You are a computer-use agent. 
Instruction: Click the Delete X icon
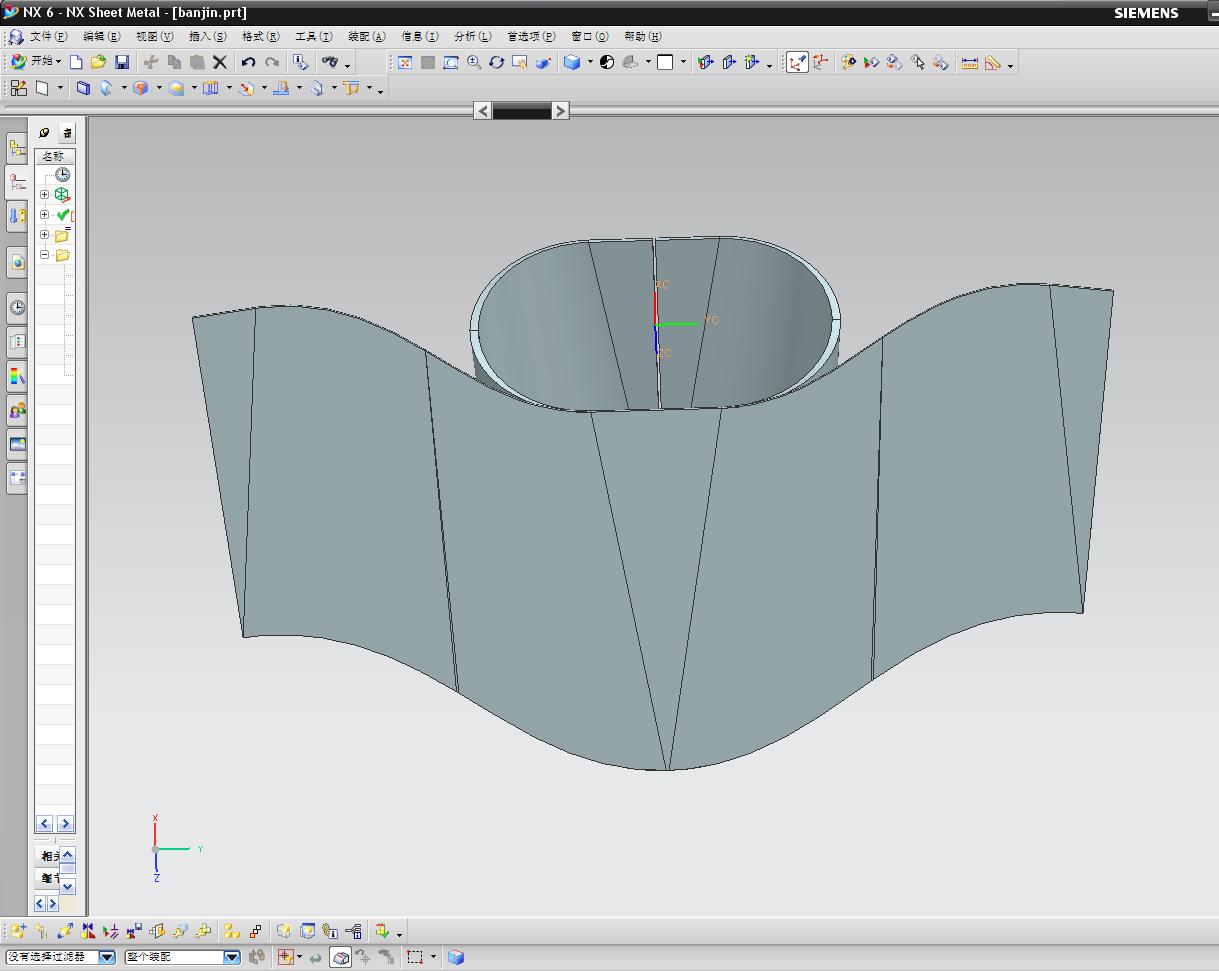221,62
